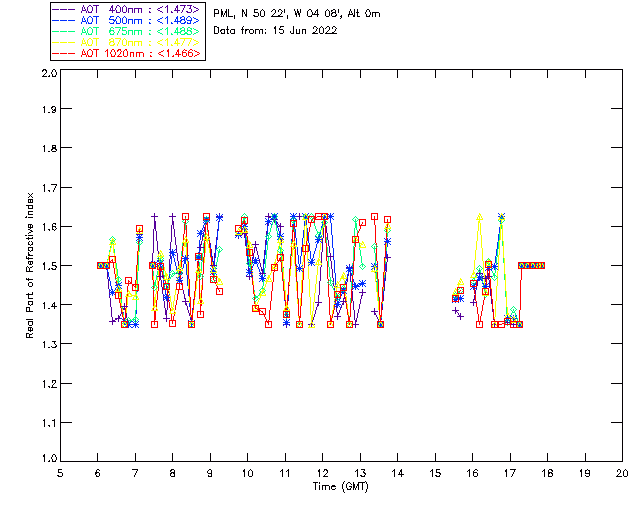Click the 1.0 label at y-axis bottom

pyautogui.click(x=48, y=459)
